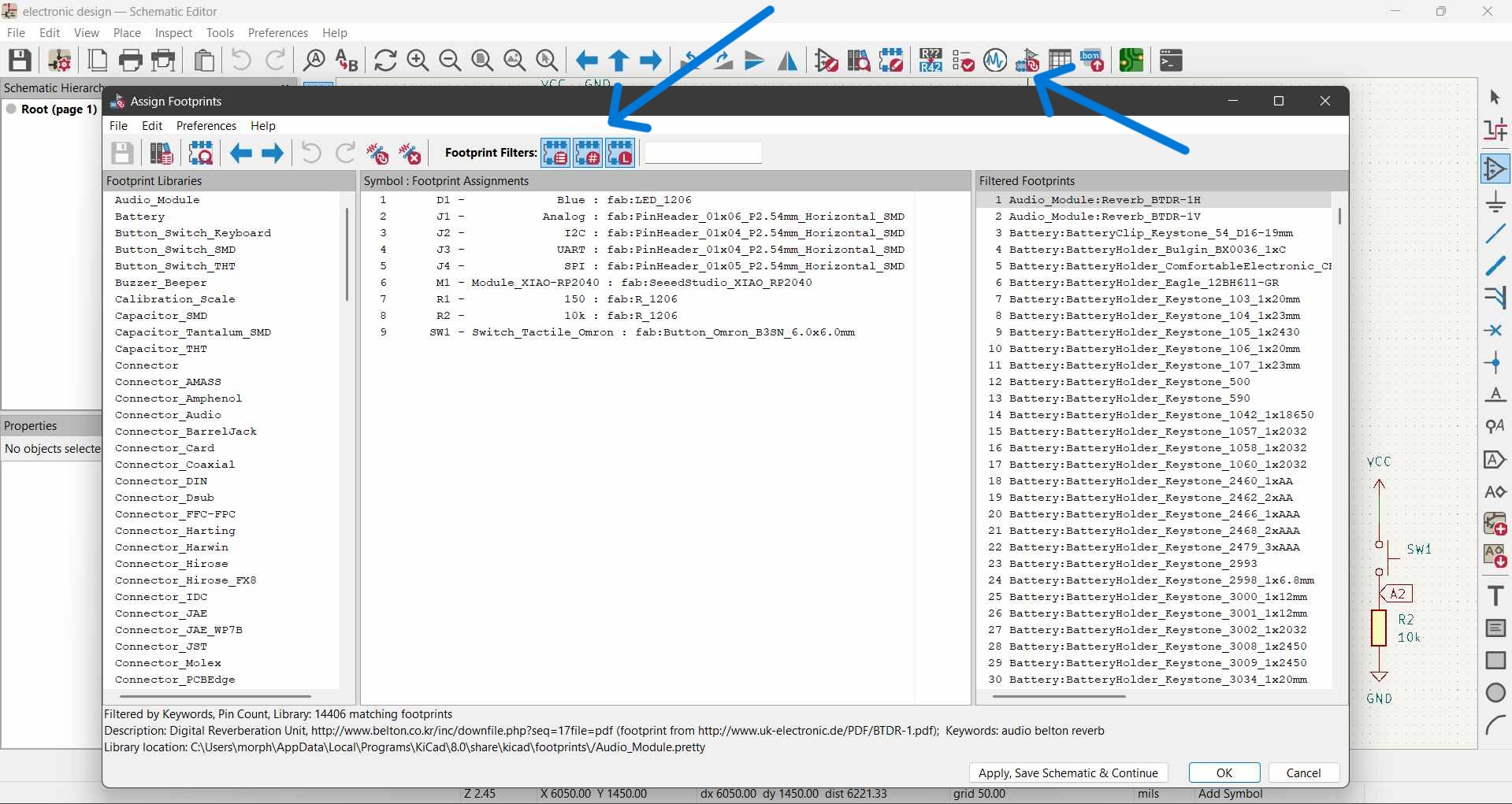Screen dimensions: 1512x804
Task: Click the Annotate Schematic icon (R?? R42)
Action: 931,60
